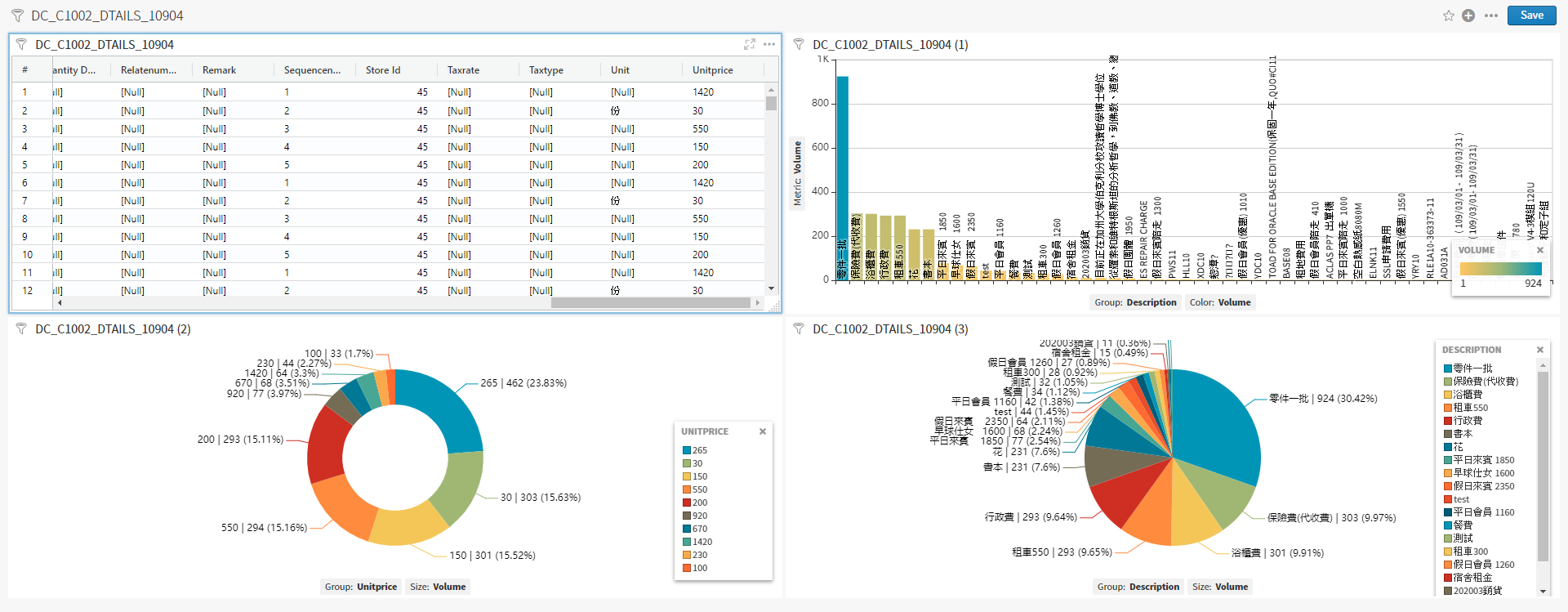The image size is (1568, 612).
Task: Open Group: Unitprice selector under donut chart
Action: 360,587
